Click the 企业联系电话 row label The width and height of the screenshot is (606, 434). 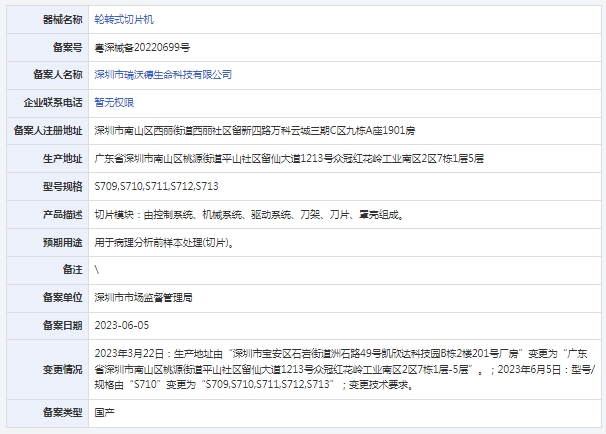point(53,102)
